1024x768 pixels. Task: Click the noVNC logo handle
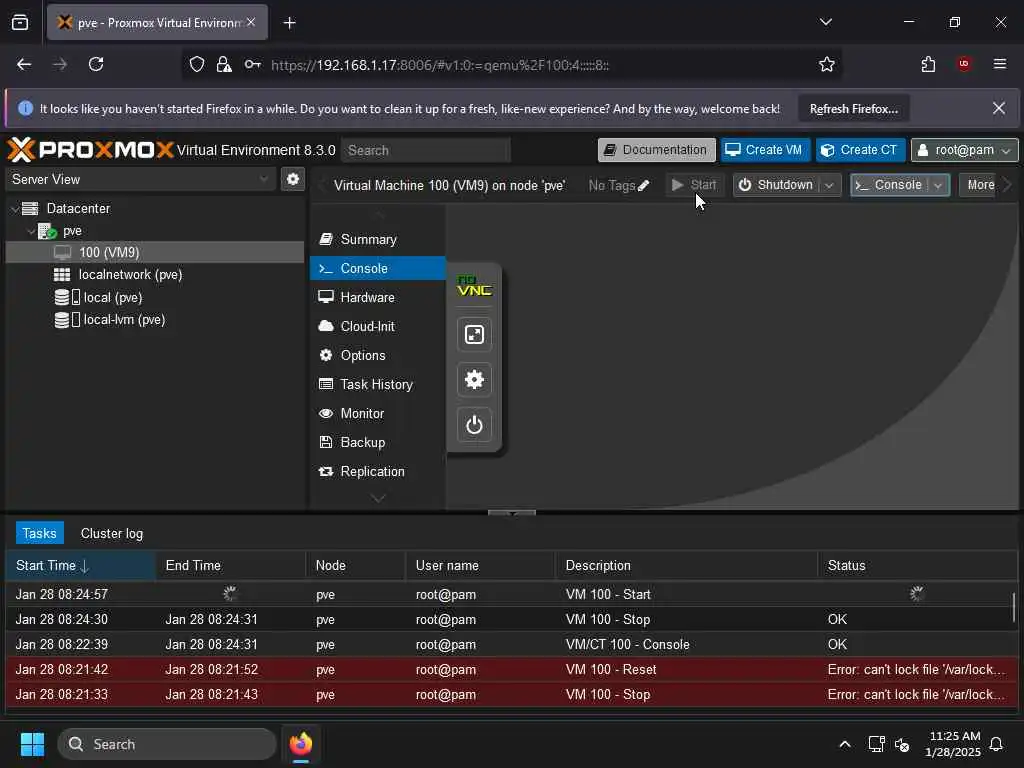click(x=474, y=286)
